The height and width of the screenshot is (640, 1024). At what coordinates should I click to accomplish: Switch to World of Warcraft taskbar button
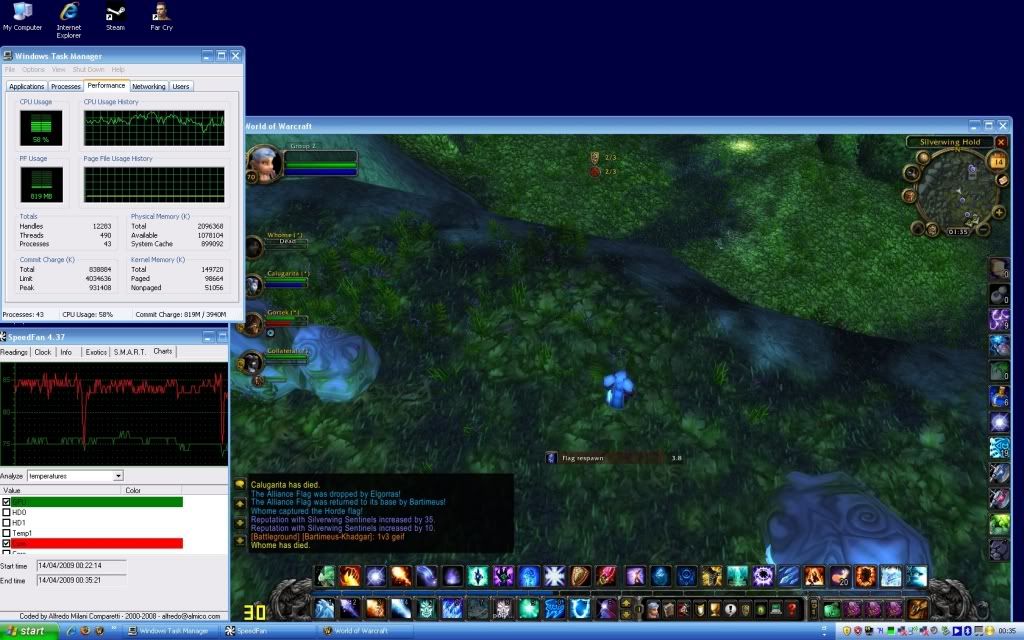tap(366, 631)
